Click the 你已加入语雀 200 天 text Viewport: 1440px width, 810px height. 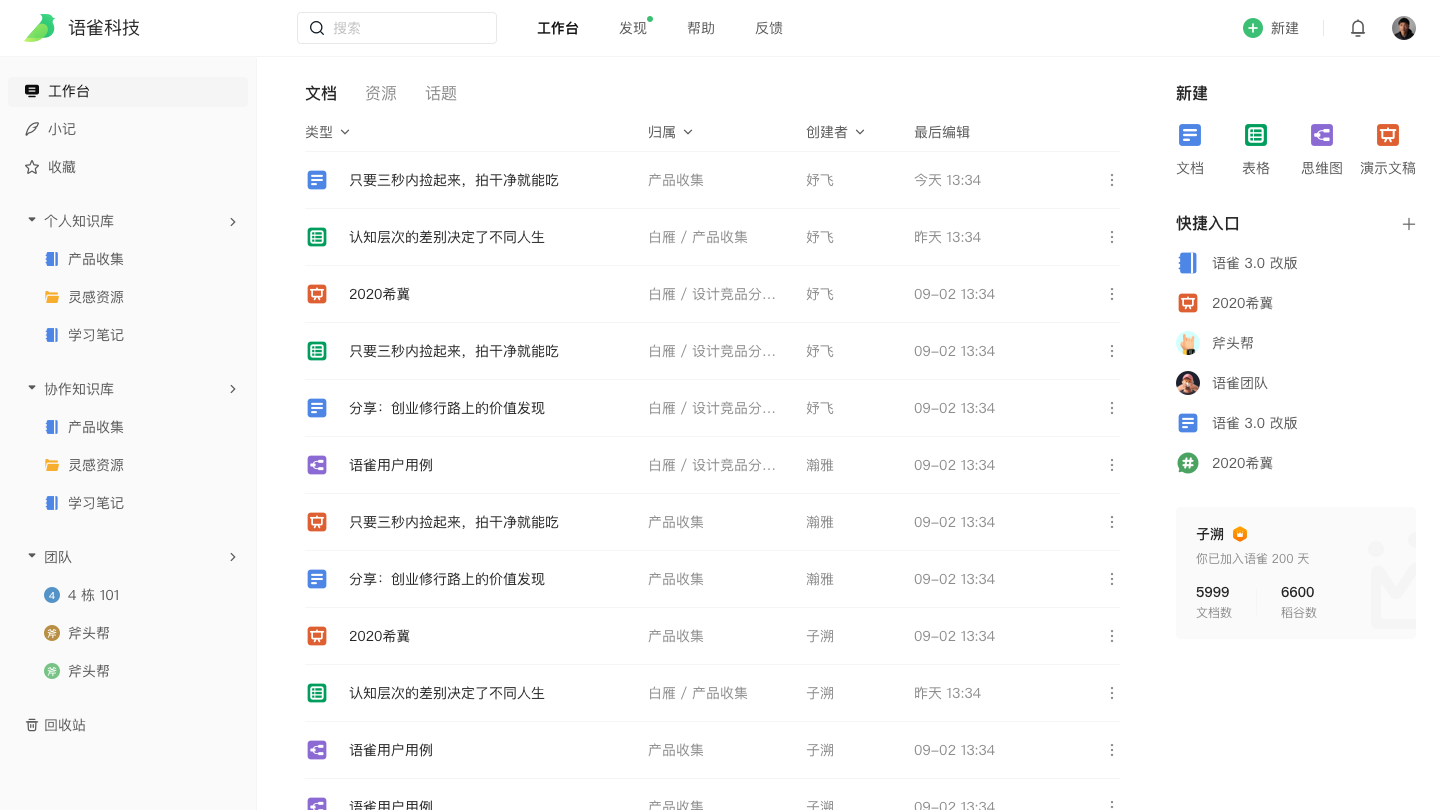[1252, 559]
